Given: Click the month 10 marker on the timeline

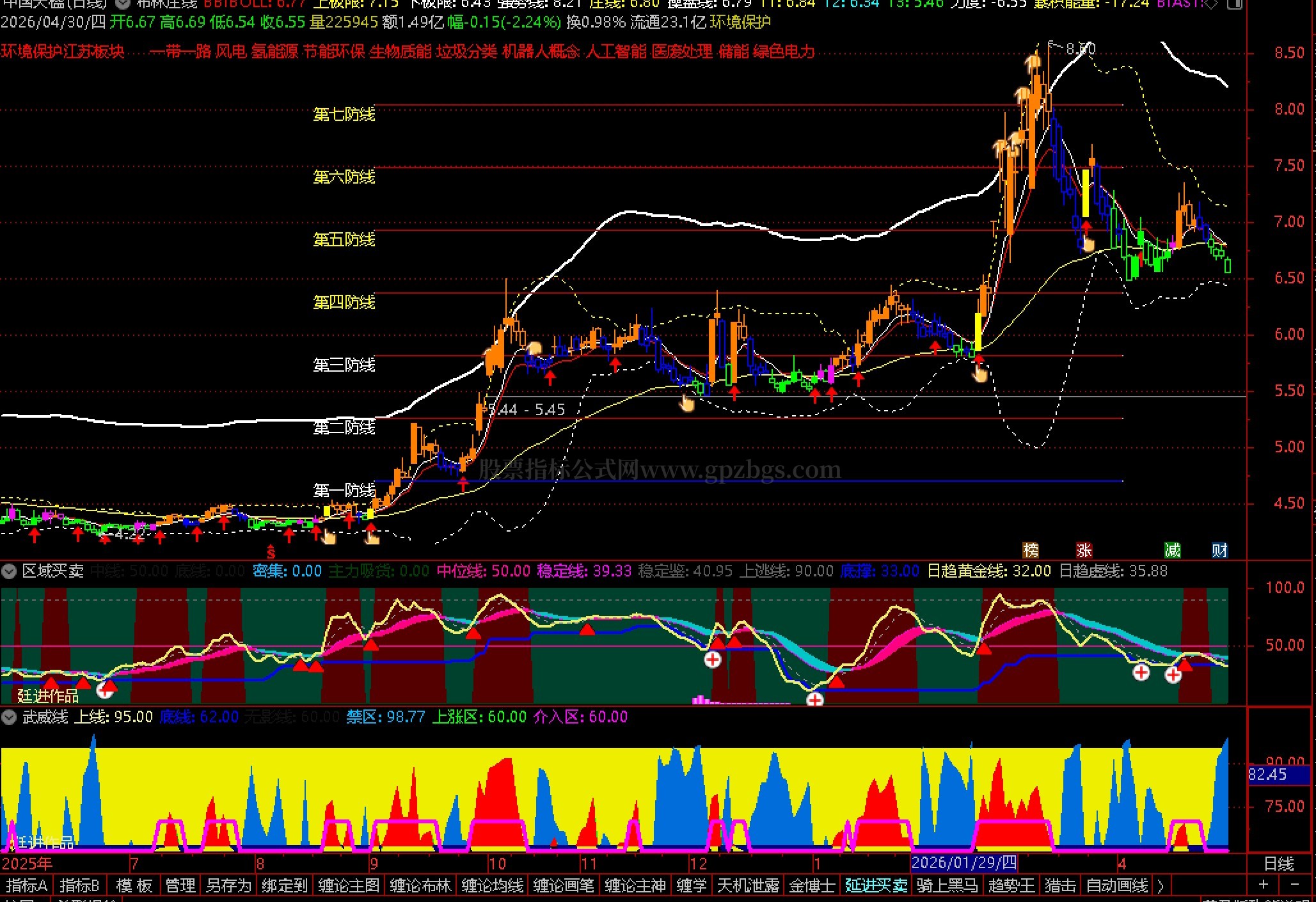Looking at the screenshot, I should pos(497,864).
